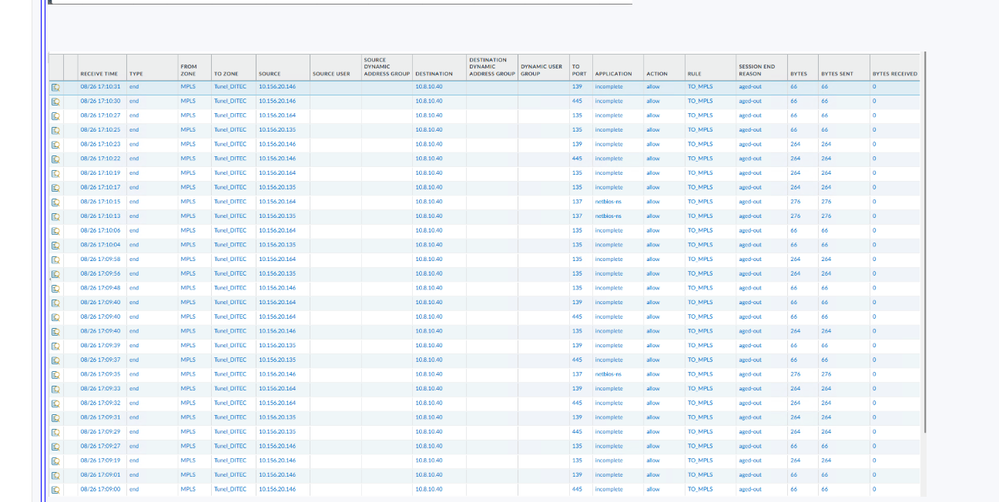Click the detail magnifier icon for 17:10:19 log

pyautogui.click(x=56, y=173)
